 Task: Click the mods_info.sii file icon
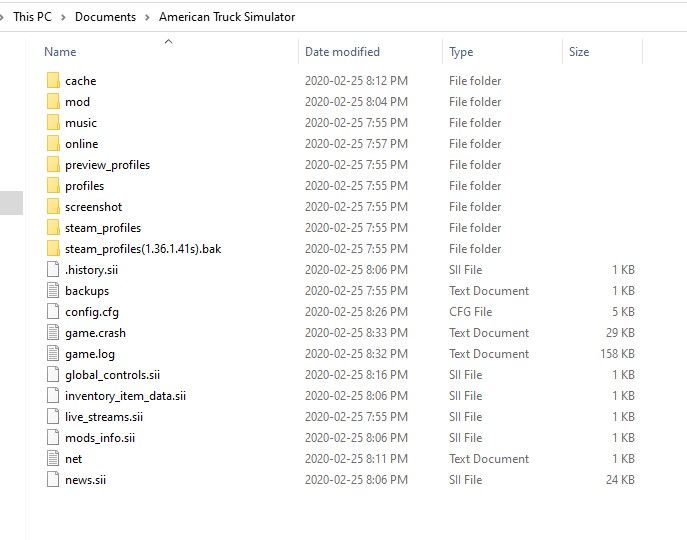pos(53,438)
